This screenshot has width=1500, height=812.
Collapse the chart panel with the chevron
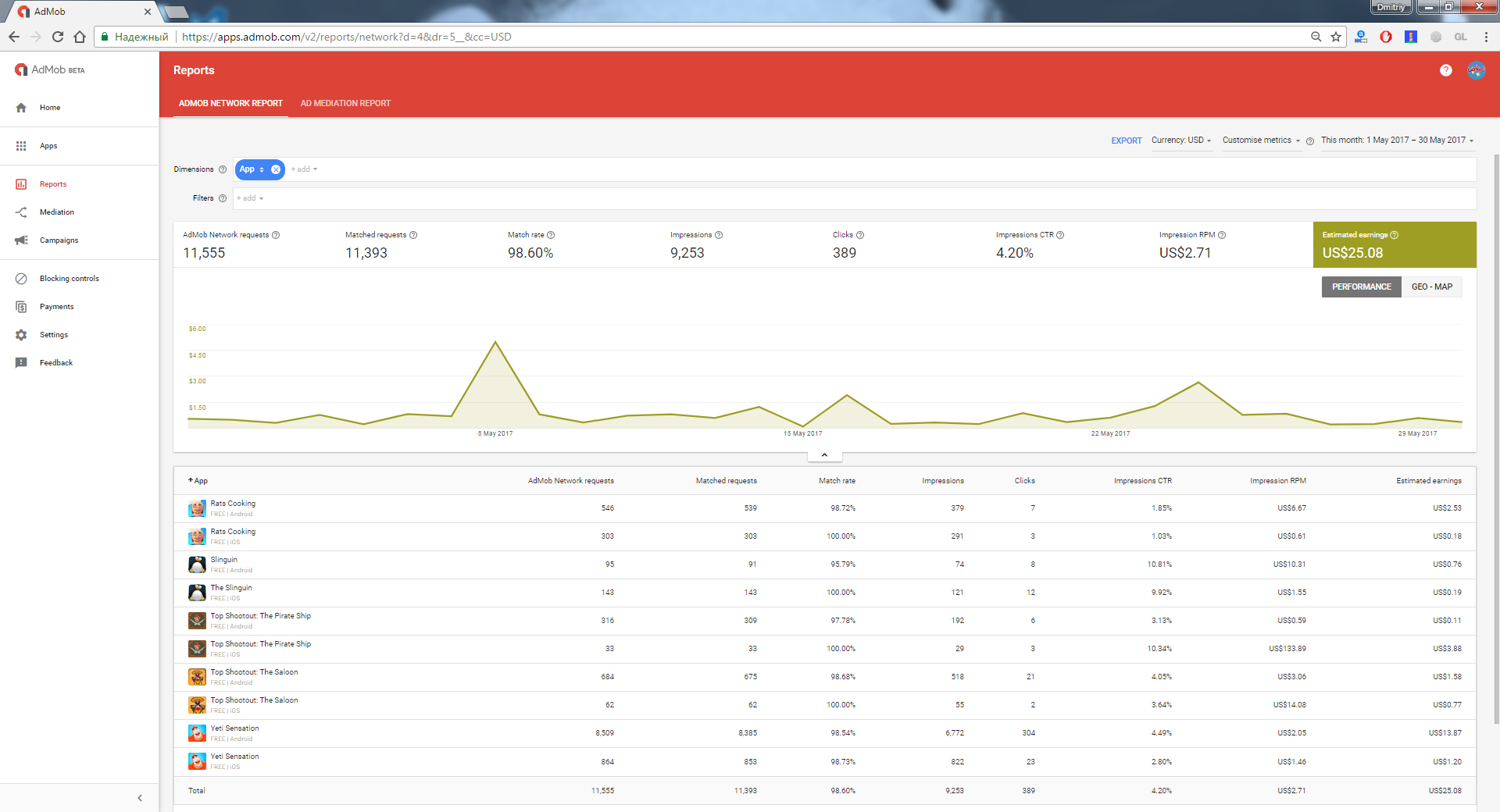(x=824, y=455)
